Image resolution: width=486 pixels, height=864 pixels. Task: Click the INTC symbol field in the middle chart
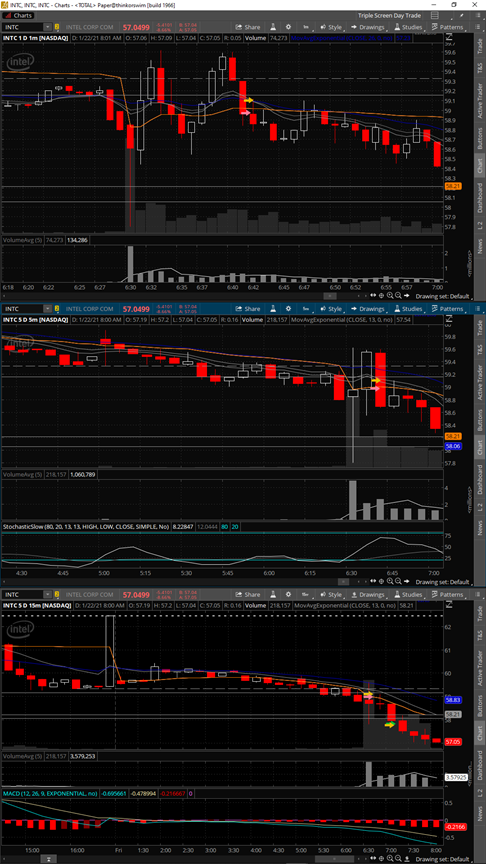tap(23, 309)
